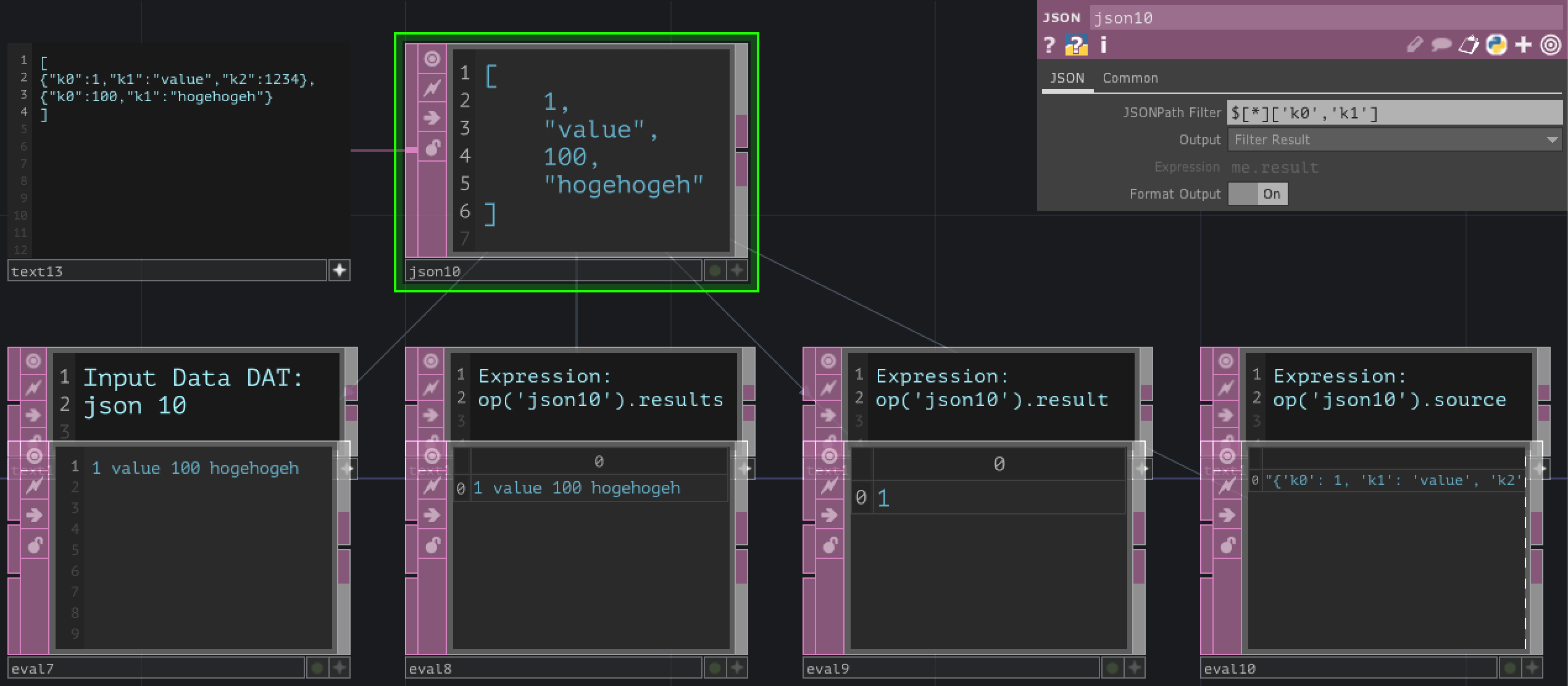Viewport: 1568px width, 686px height.
Task: Open Python help icon in parameter panel
Action: (1076, 45)
